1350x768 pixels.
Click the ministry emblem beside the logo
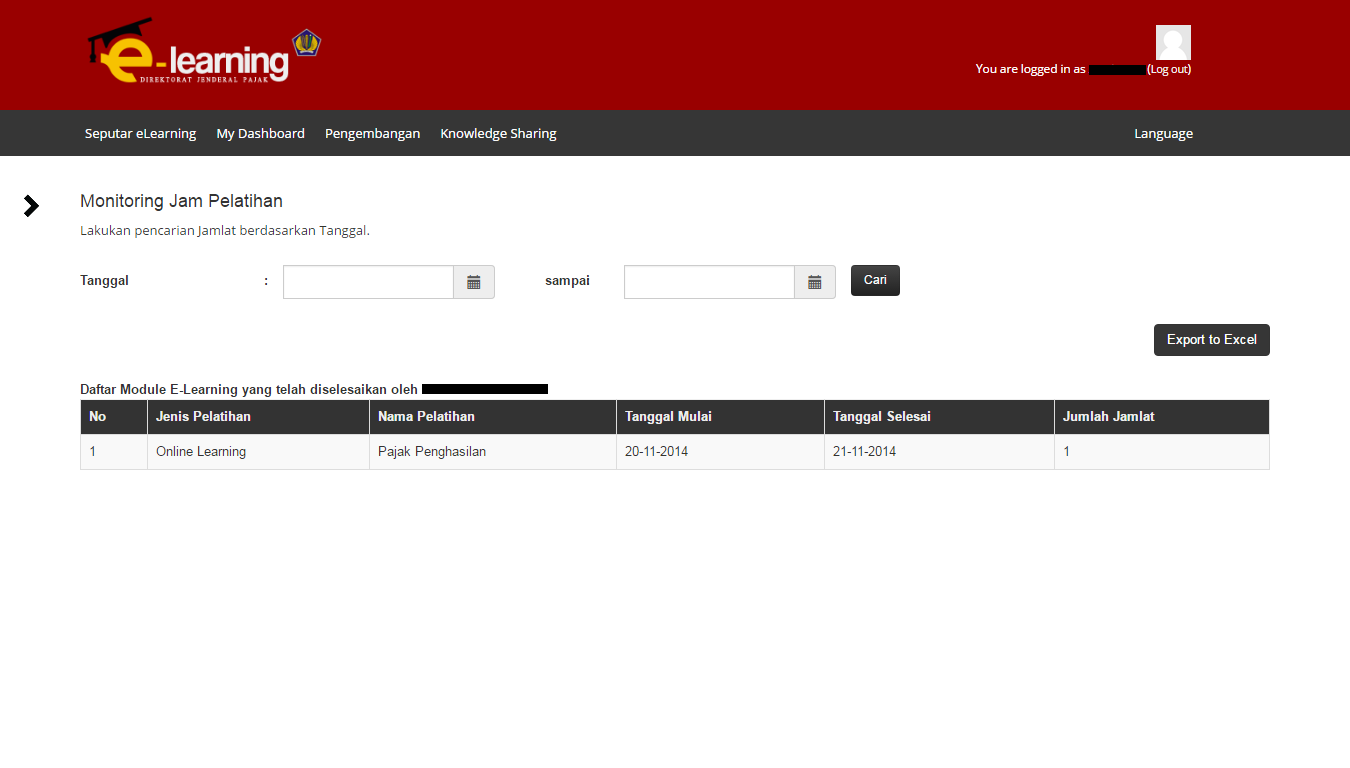pyautogui.click(x=306, y=43)
